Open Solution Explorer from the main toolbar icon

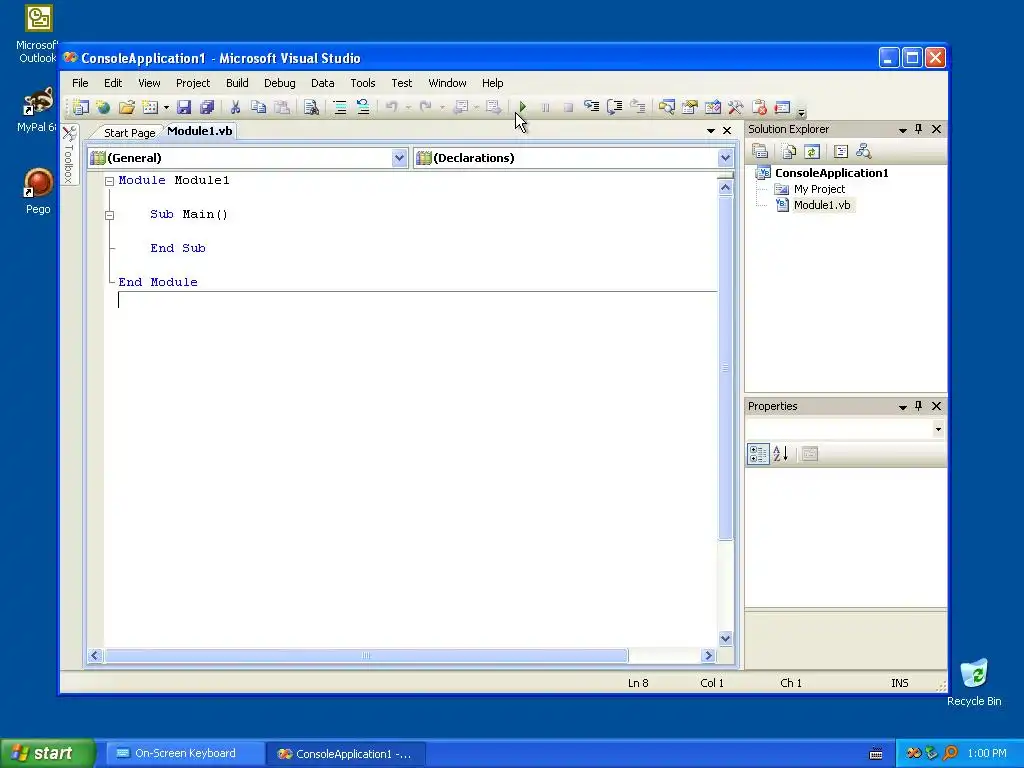[x=666, y=107]
